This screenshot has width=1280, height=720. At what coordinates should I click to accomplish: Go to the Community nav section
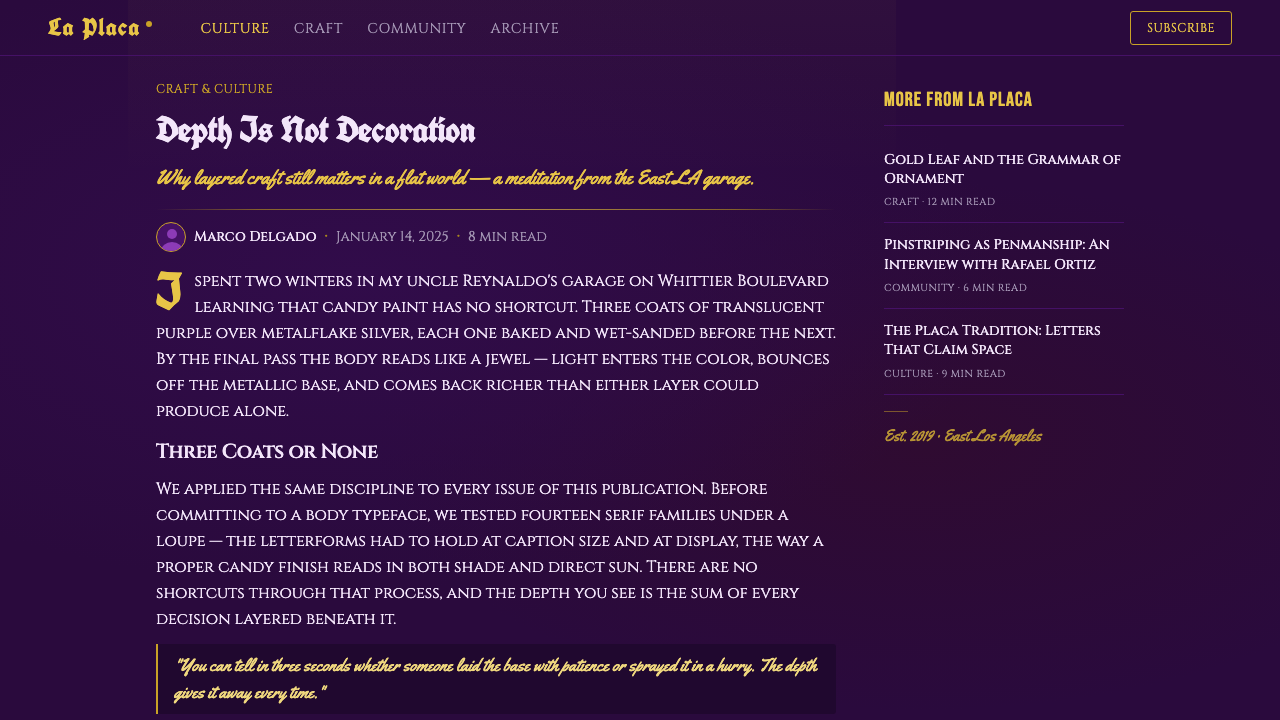[x=416, y=28]
